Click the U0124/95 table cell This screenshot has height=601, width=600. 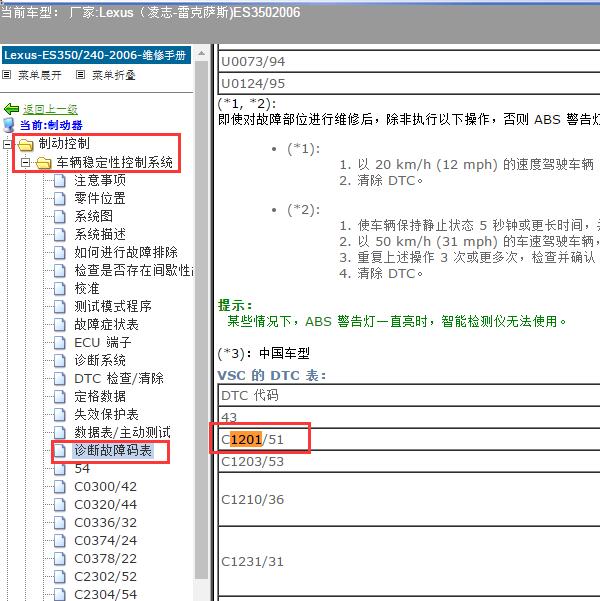pos(409,83)
